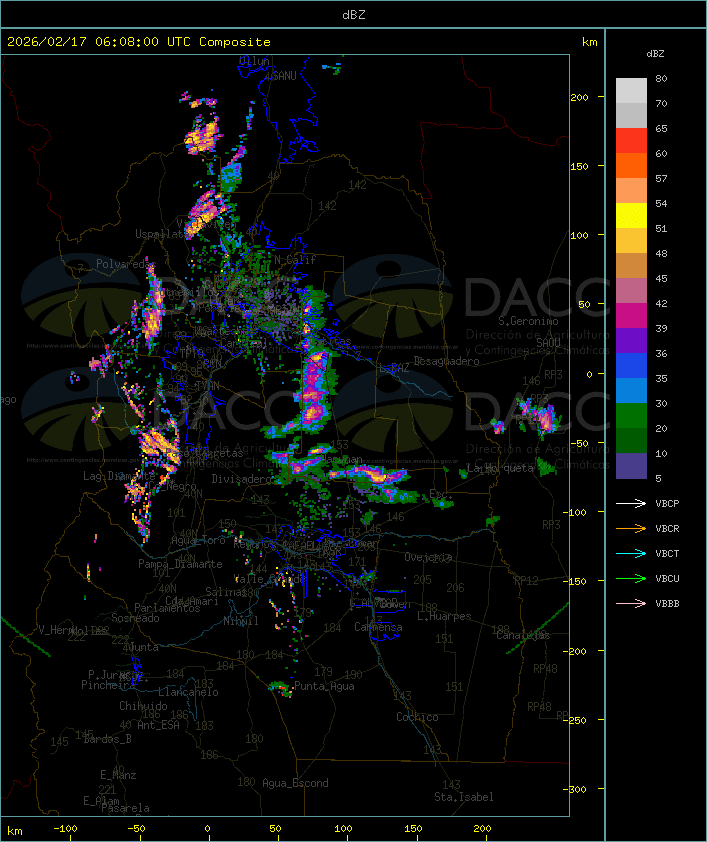Choose the light blue 30-35 dBZ swatch
The width and height of the screenshot is (707, 842).
click(x=631, y=391)
